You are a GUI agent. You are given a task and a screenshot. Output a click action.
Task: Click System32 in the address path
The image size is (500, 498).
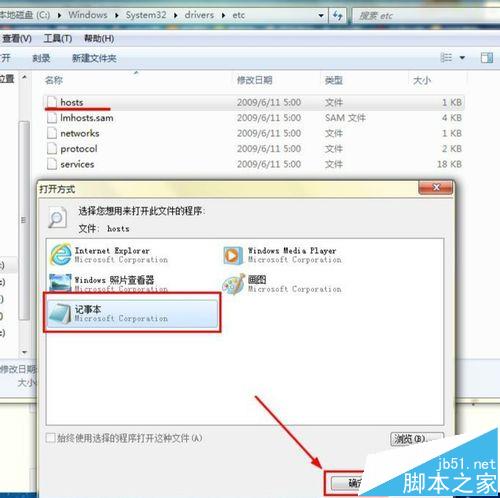[x=146, y=15]
